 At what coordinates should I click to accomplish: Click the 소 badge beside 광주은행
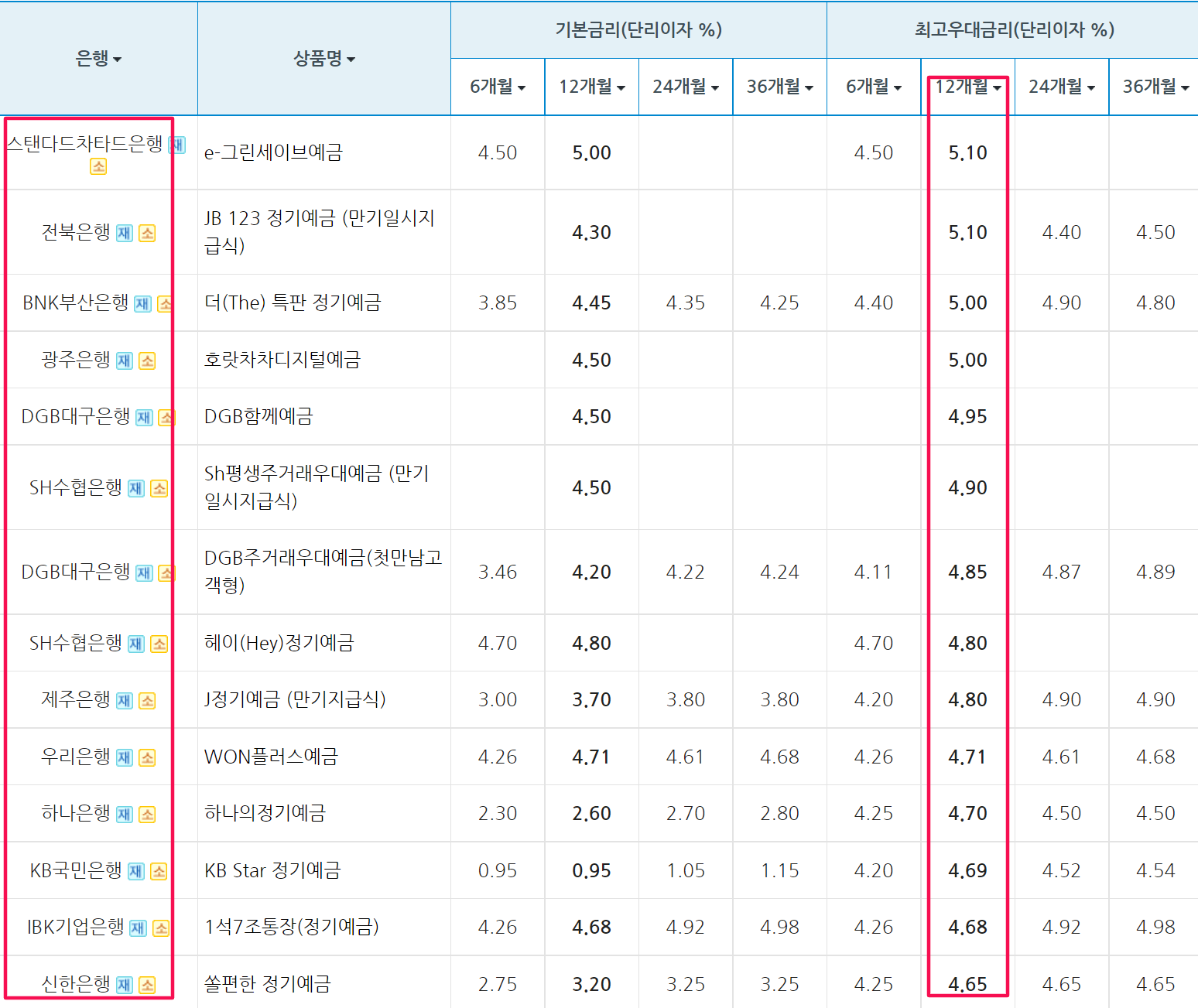click(147, 360)
